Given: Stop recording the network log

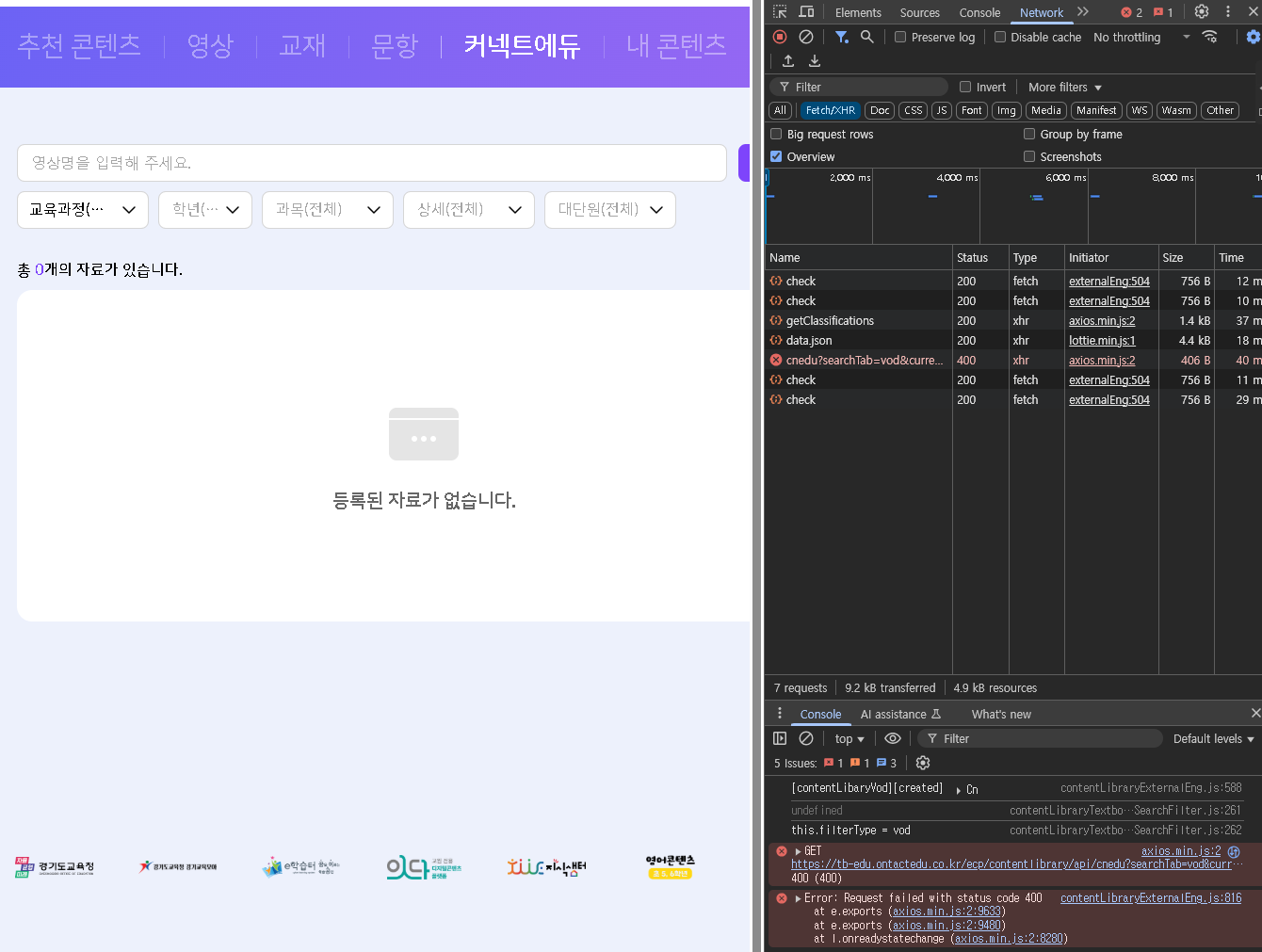Looking at the screenshot, I should pyautogui.click(x=780, y=37).
